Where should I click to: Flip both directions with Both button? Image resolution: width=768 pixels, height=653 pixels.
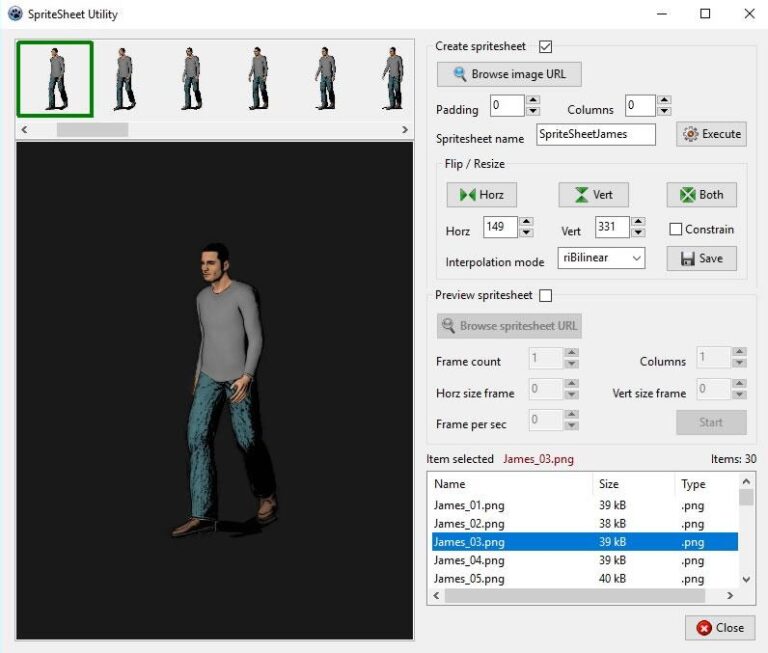click(701, 194)
